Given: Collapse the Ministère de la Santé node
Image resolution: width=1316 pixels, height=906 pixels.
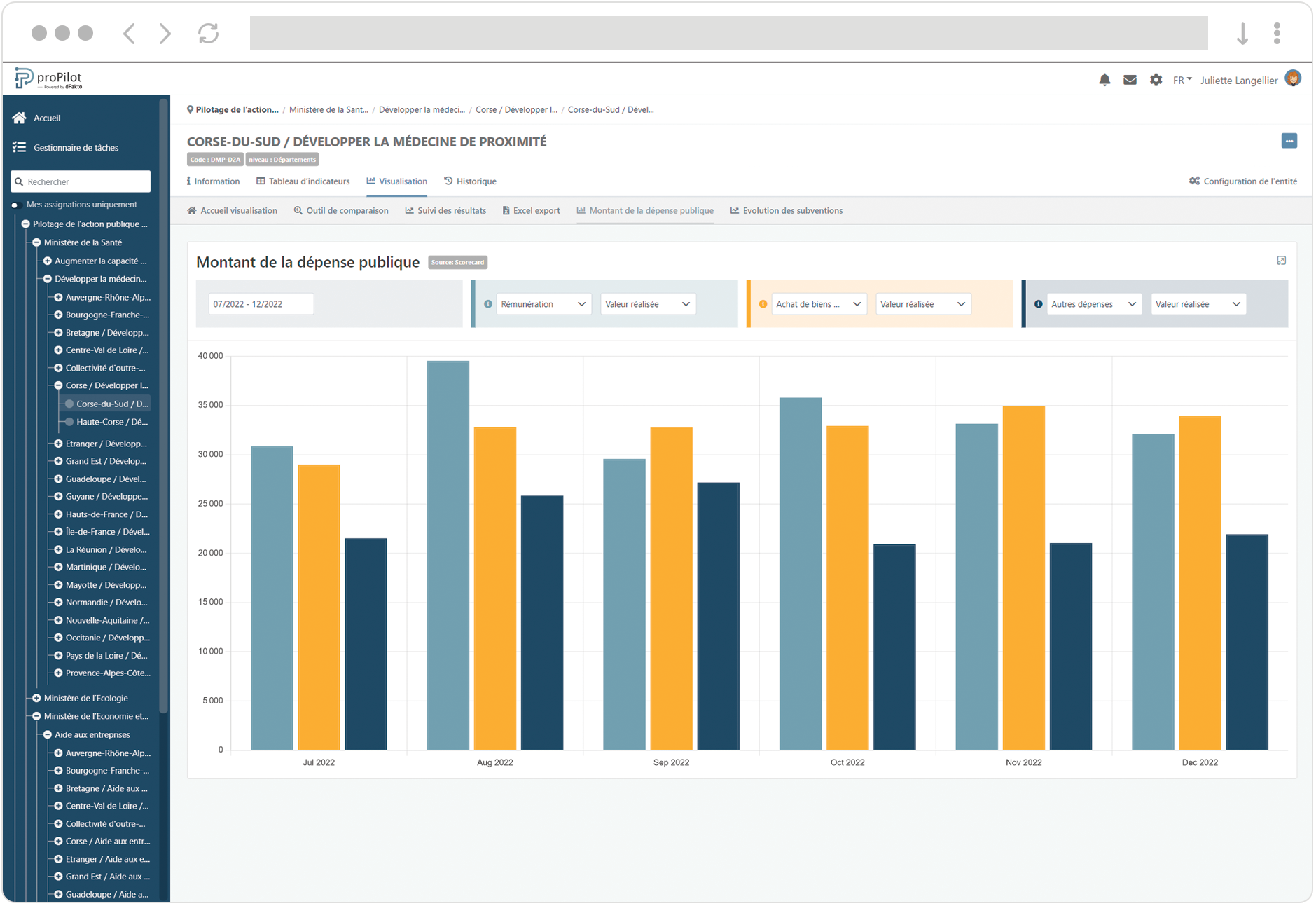Looking at the screenshot, I should (x=36, y=242).
